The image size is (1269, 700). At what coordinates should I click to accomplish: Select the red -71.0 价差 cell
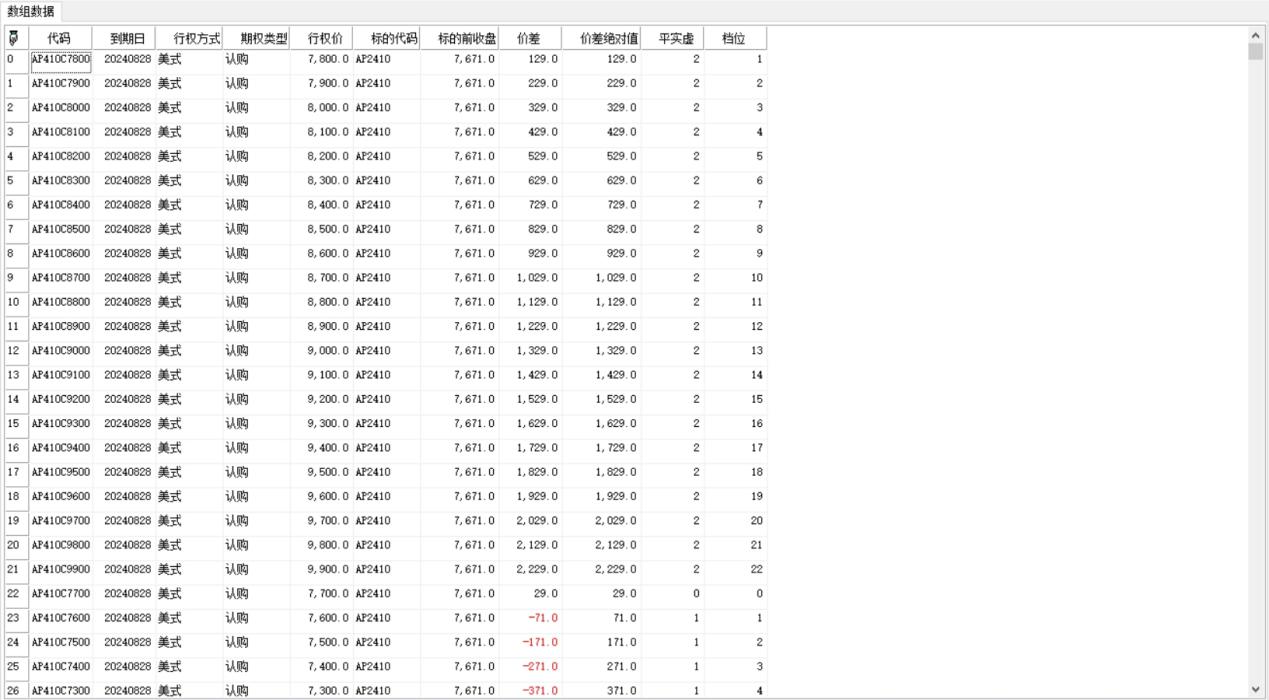click(531, 618)
